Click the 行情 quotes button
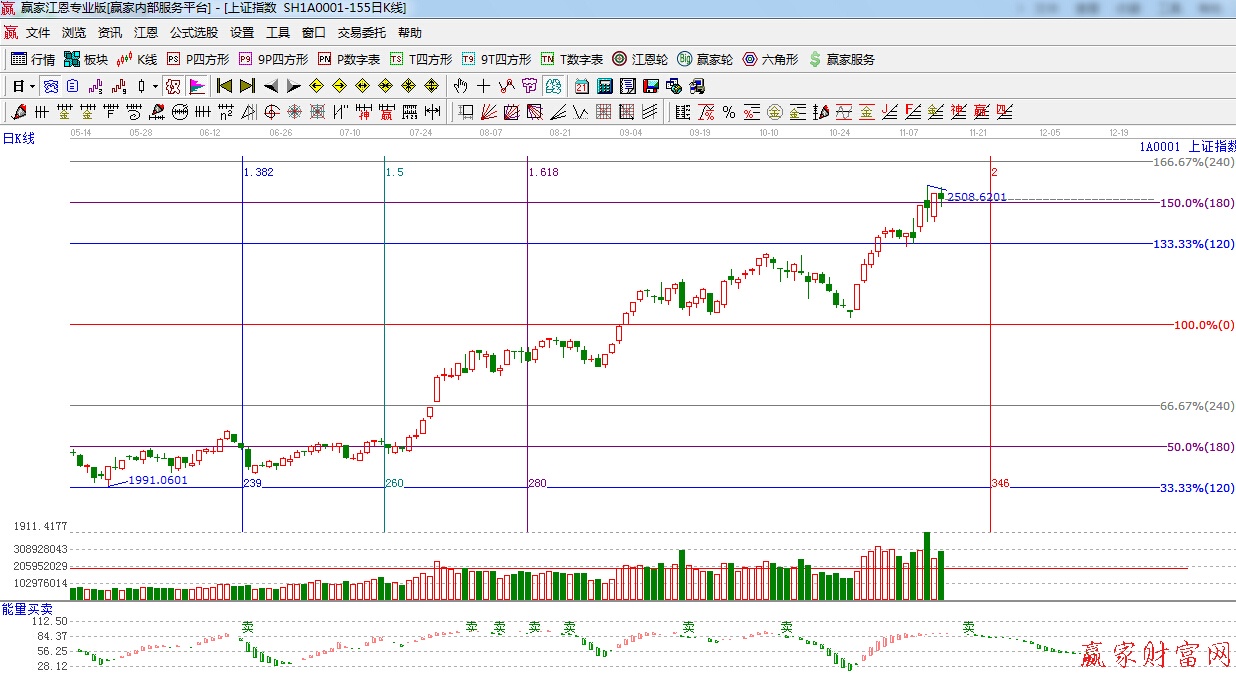This screenshot has height=679, width=1236. pos(33,59)
